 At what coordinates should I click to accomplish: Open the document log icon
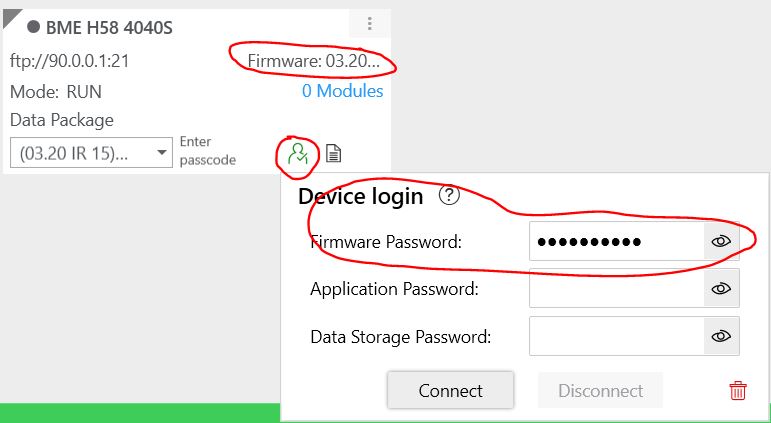pos(333,153)
